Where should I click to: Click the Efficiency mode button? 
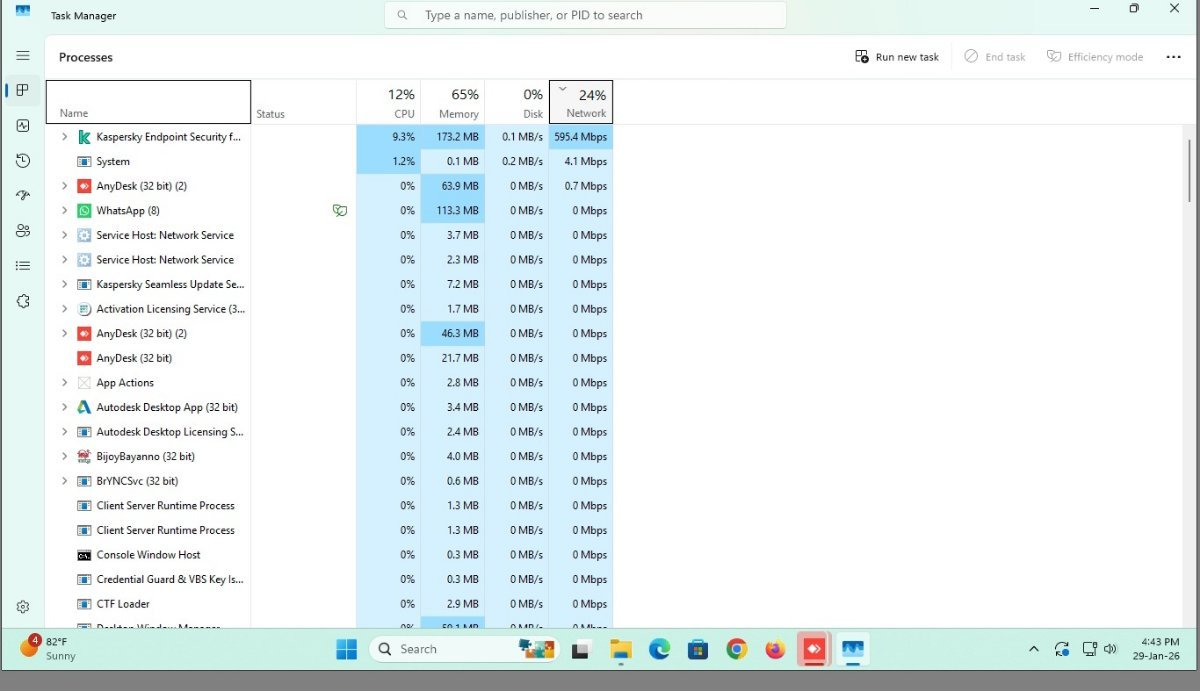click(x=1095, y=57)
